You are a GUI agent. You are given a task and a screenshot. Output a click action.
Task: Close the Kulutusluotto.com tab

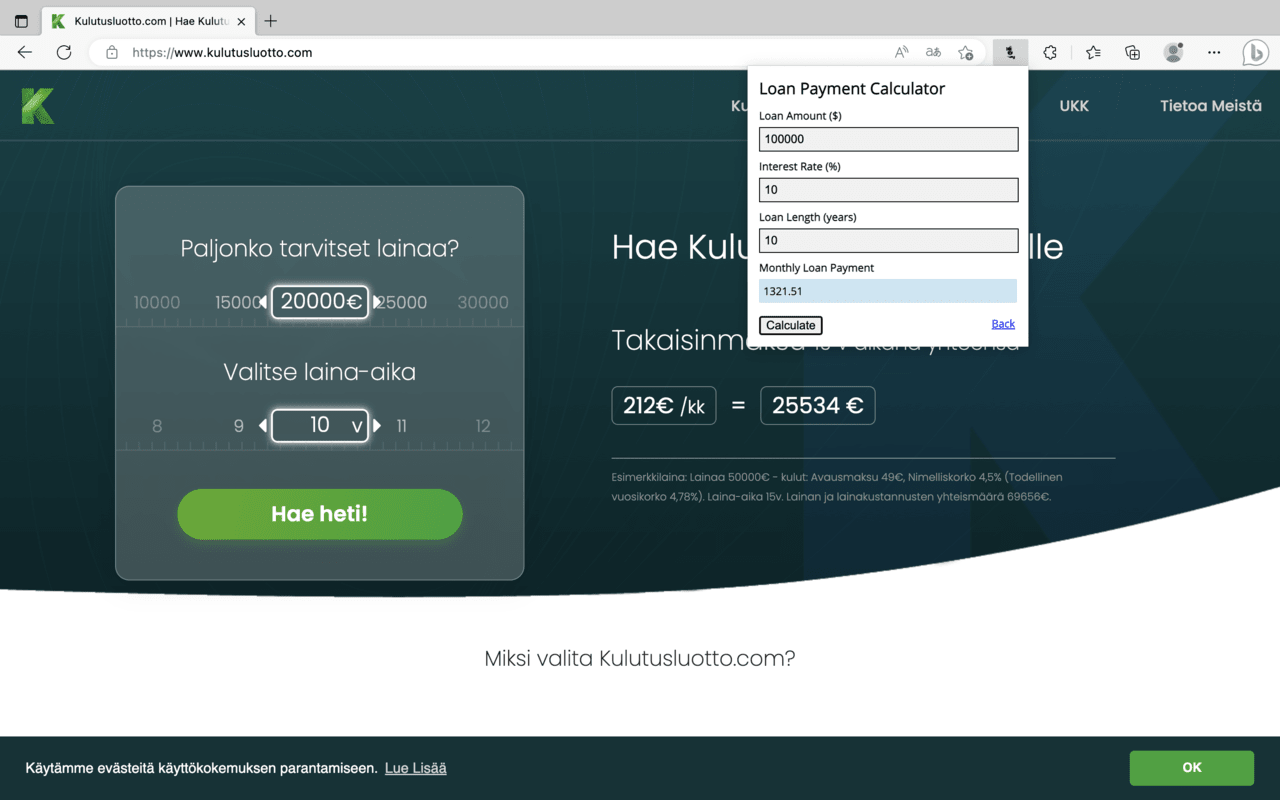241,21
